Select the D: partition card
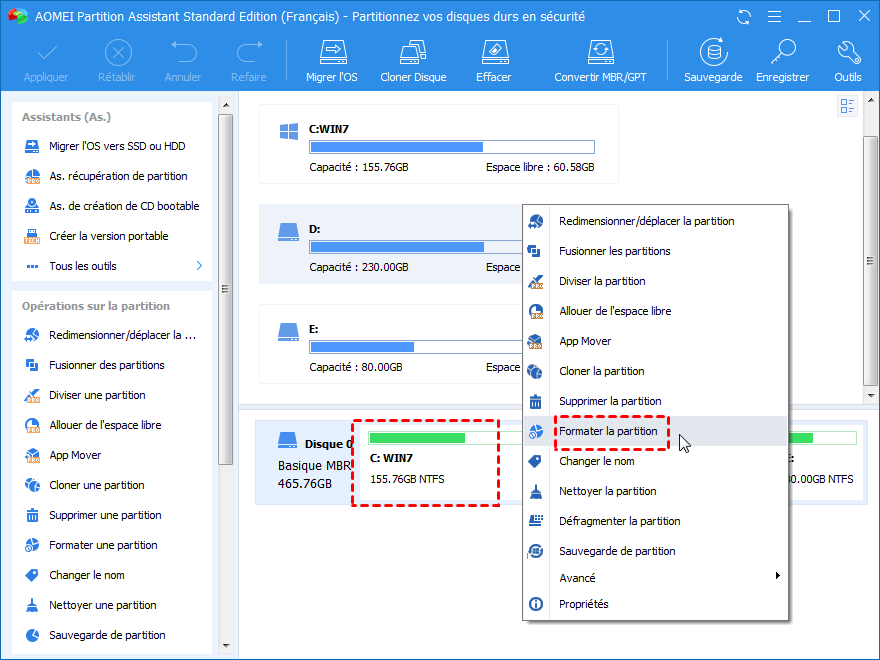Screen dimensions: 880x660 pos(391,244)
